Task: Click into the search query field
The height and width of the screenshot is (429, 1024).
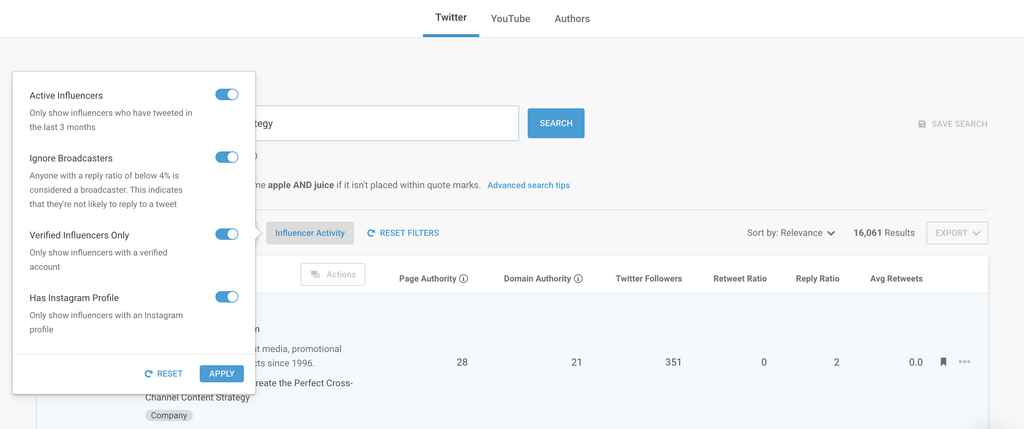Action: point(385,124)
